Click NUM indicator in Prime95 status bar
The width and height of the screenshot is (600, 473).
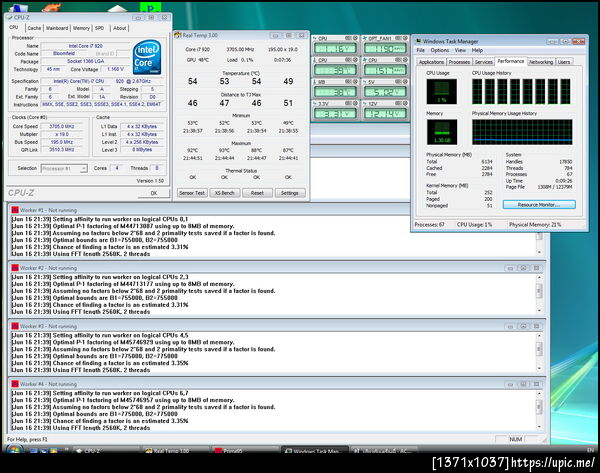click(x=515, y=439)
